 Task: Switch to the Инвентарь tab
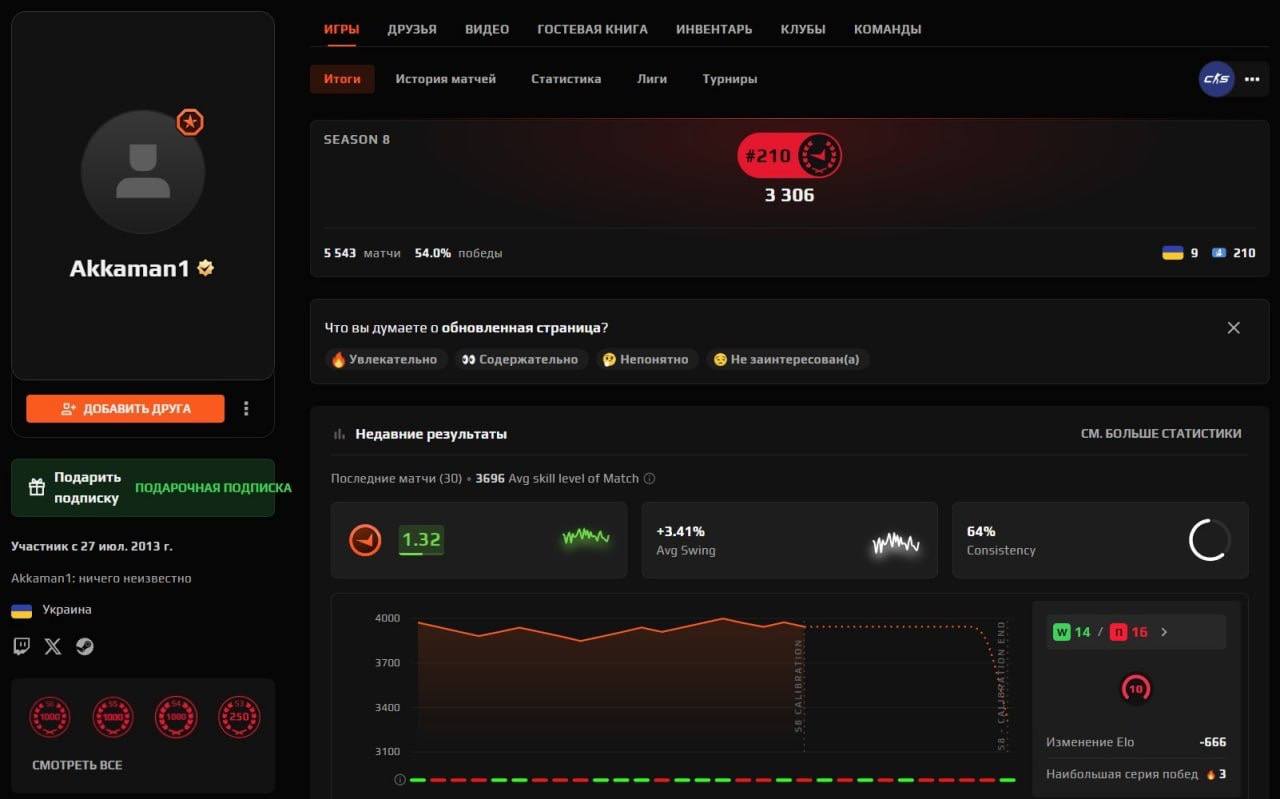click(714, 29)
